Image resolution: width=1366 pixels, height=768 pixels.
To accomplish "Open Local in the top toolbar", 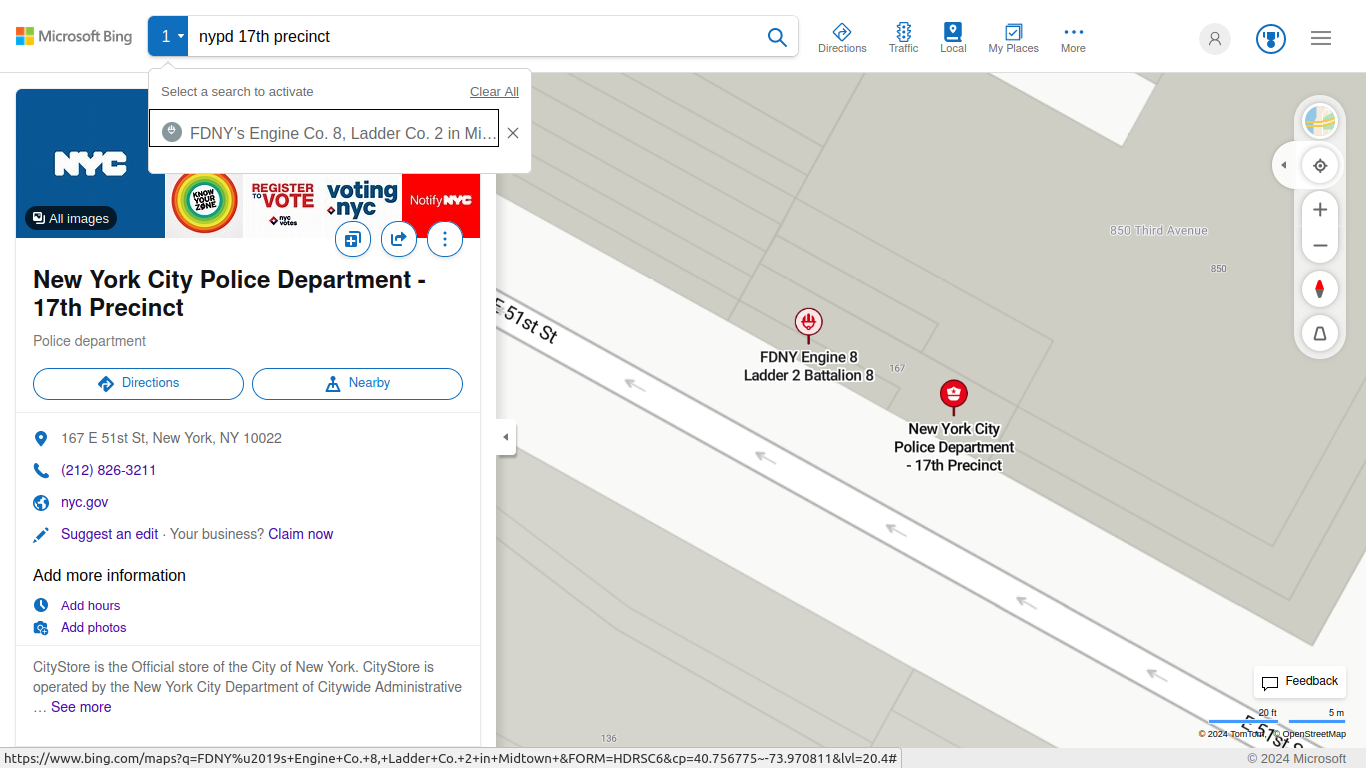I will coord(953,38).
